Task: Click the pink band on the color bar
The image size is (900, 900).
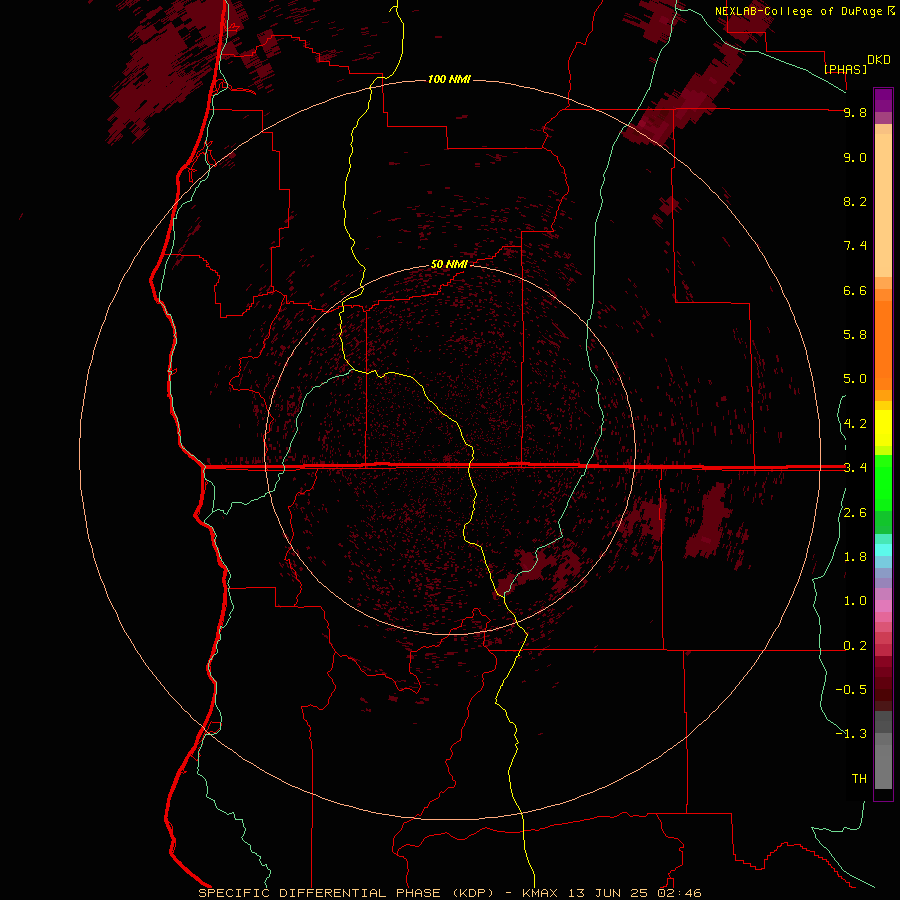Action: pos(883,606)
